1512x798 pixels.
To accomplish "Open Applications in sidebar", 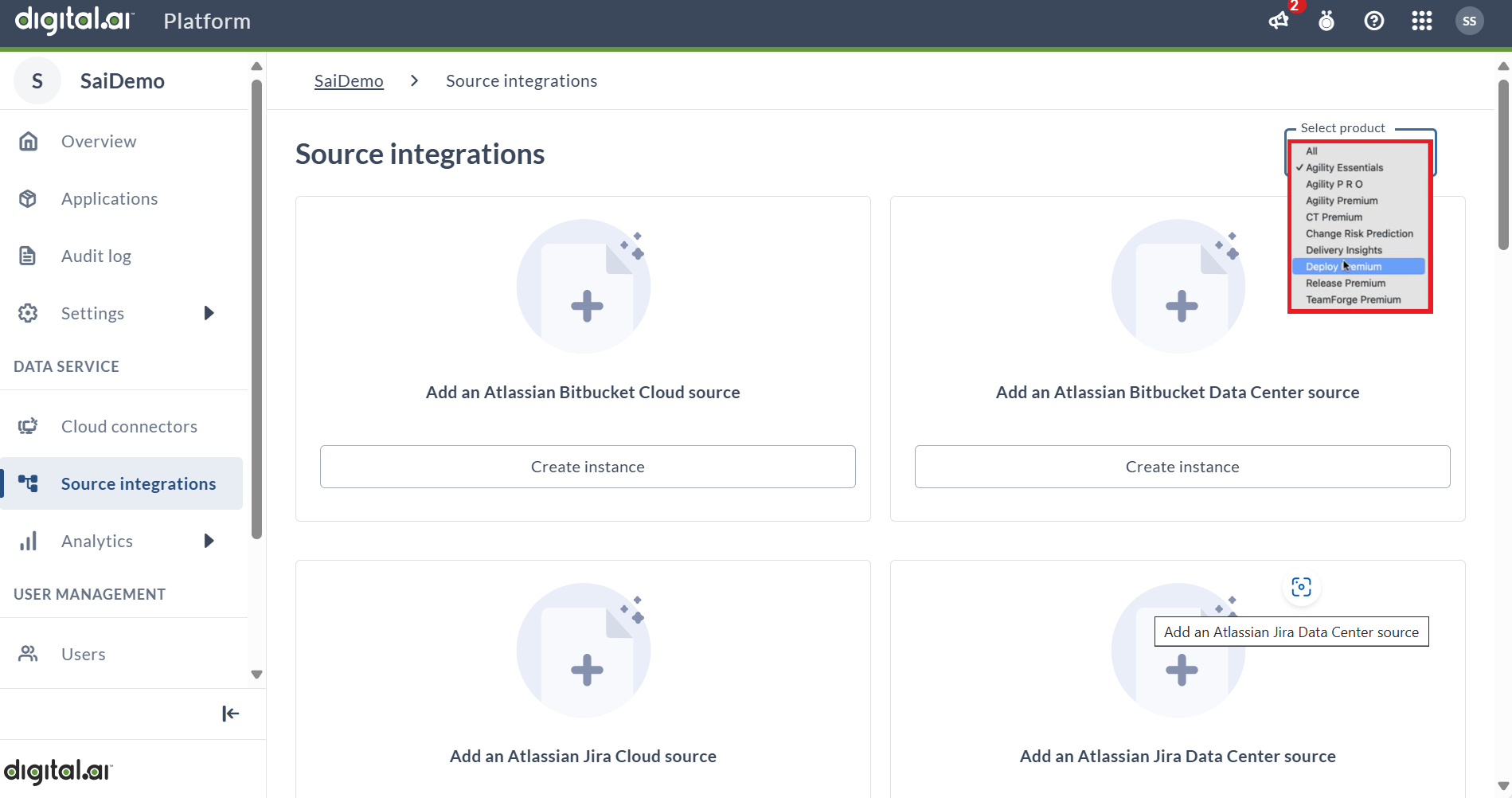I will pos(110,198).
